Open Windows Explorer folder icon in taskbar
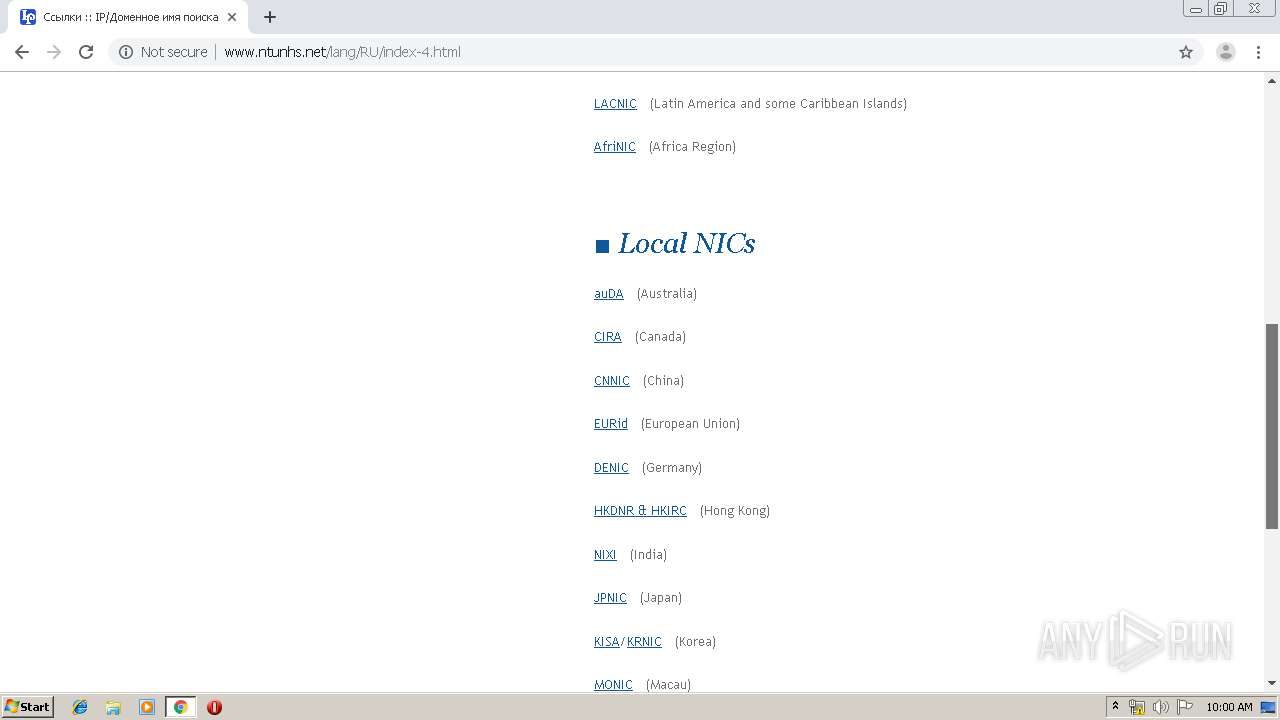Viewport: 1280px width, 720px height. (113, 707)
